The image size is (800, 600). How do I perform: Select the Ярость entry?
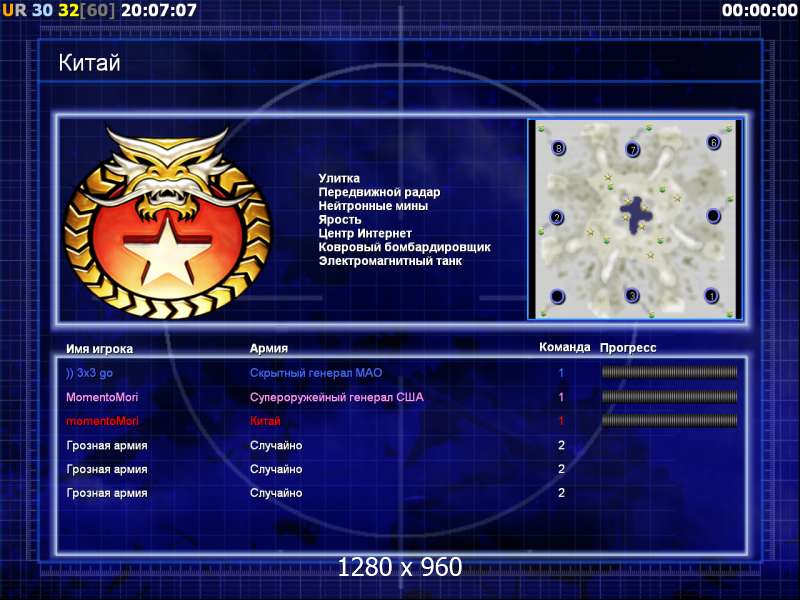[340, 219]
